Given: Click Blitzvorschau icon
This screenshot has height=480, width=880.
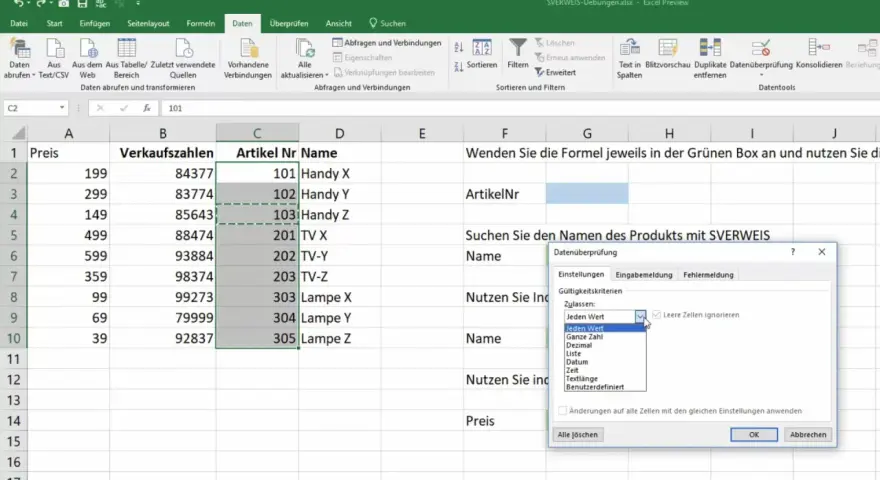Looking at the screenshot, I should point(667,49).
